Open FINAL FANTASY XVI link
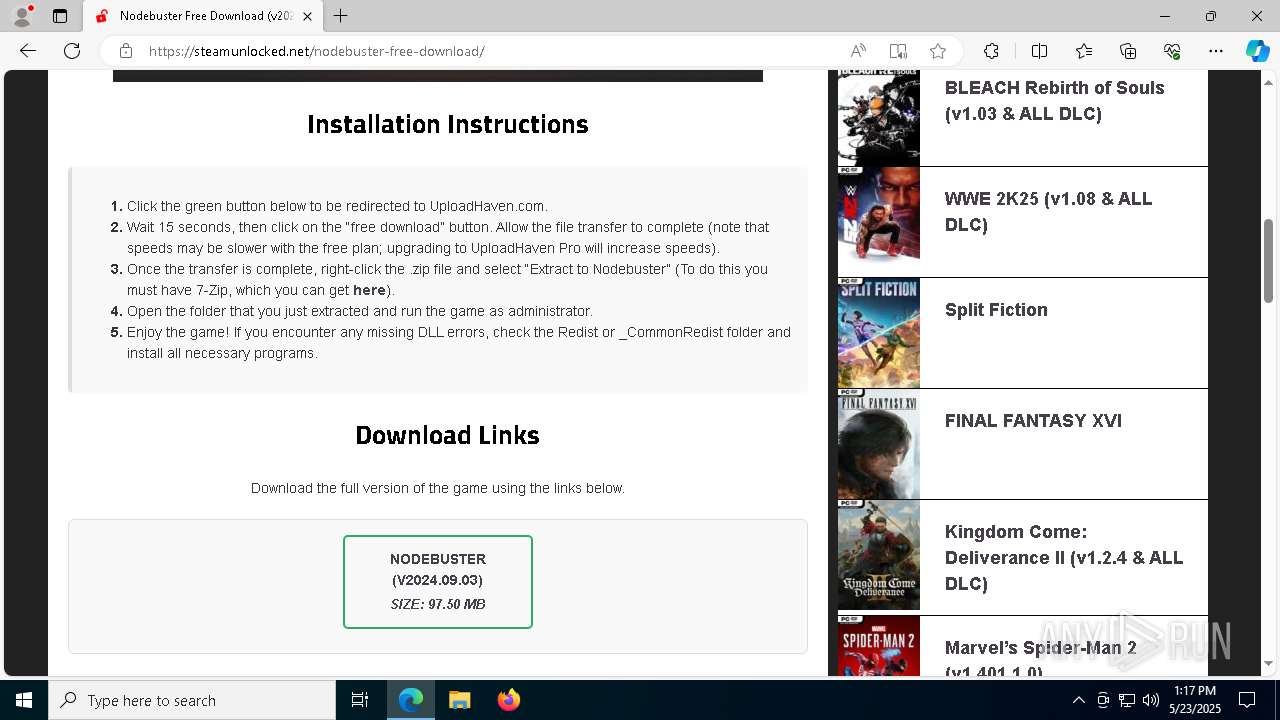The image size is (1280, 720). [x=1033, y=421]
